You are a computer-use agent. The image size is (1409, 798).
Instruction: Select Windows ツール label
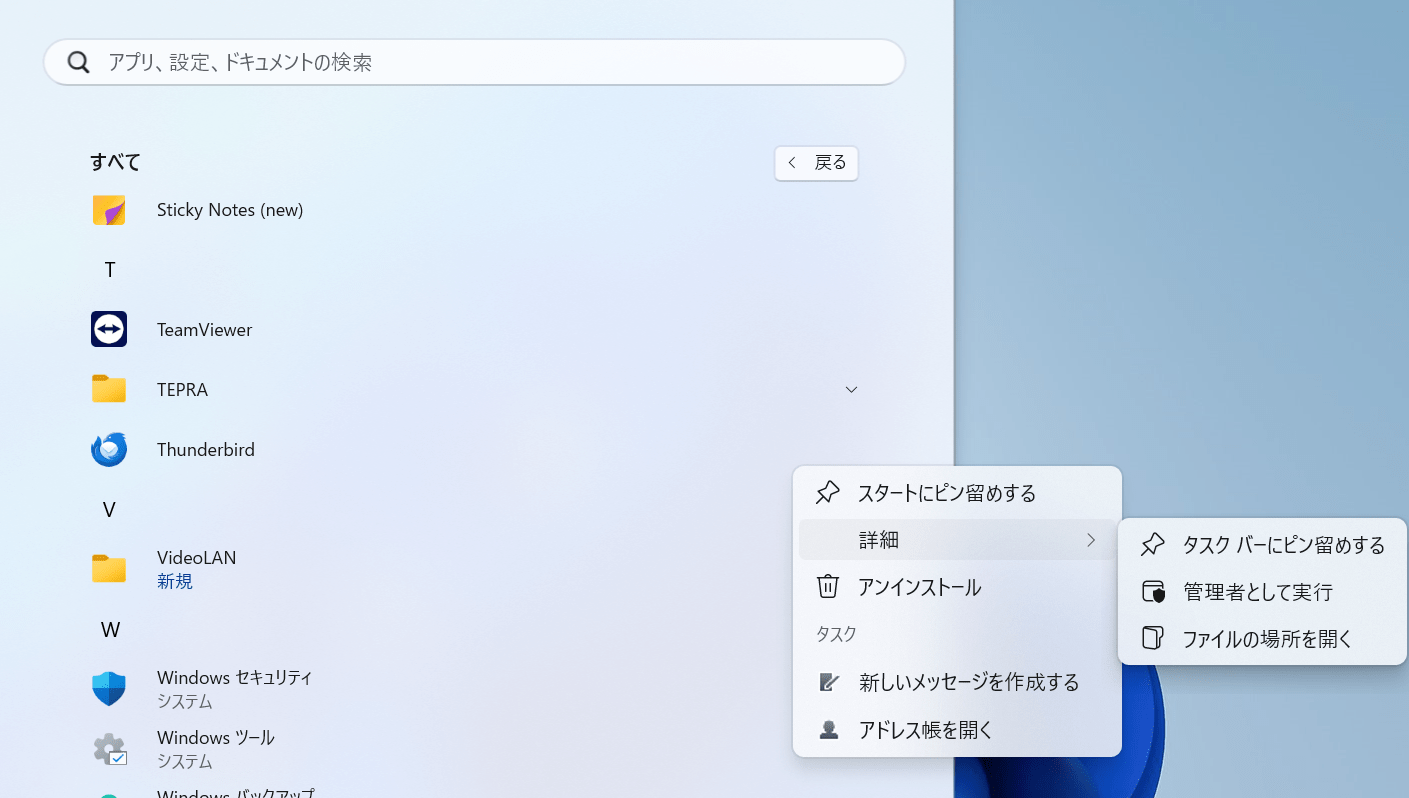pos(216,738)
